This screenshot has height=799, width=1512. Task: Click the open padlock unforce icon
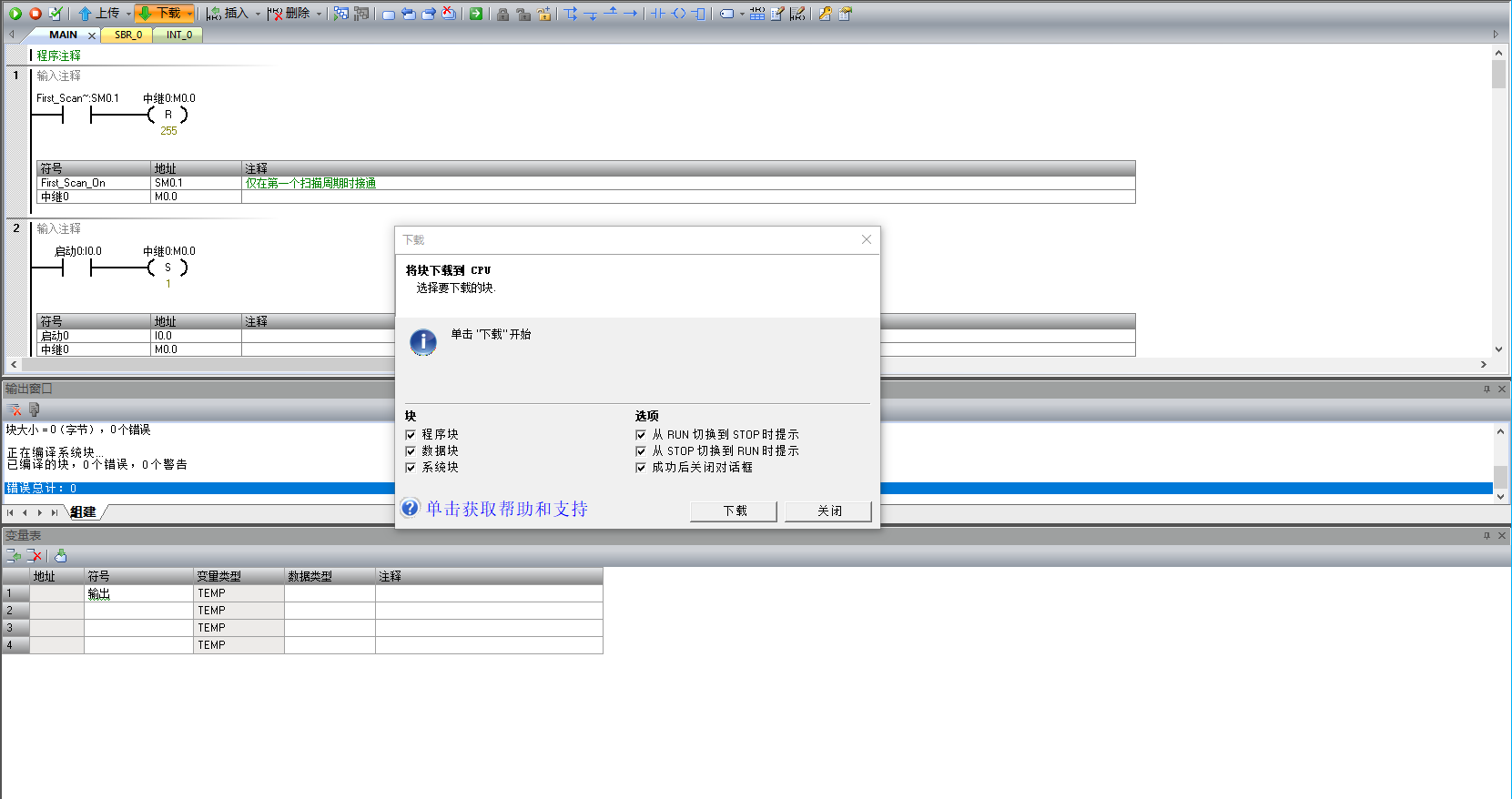tap(523, 14)
